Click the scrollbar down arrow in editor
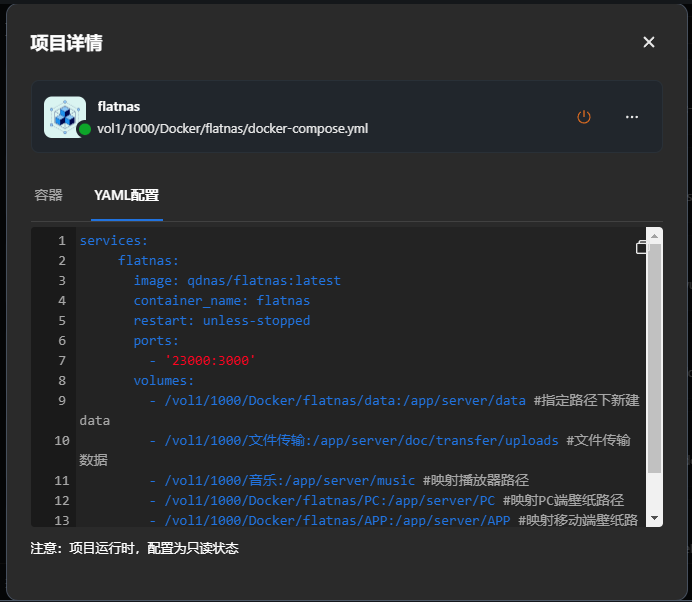Screen dimensions: 692x602 [x=655, y=518]
